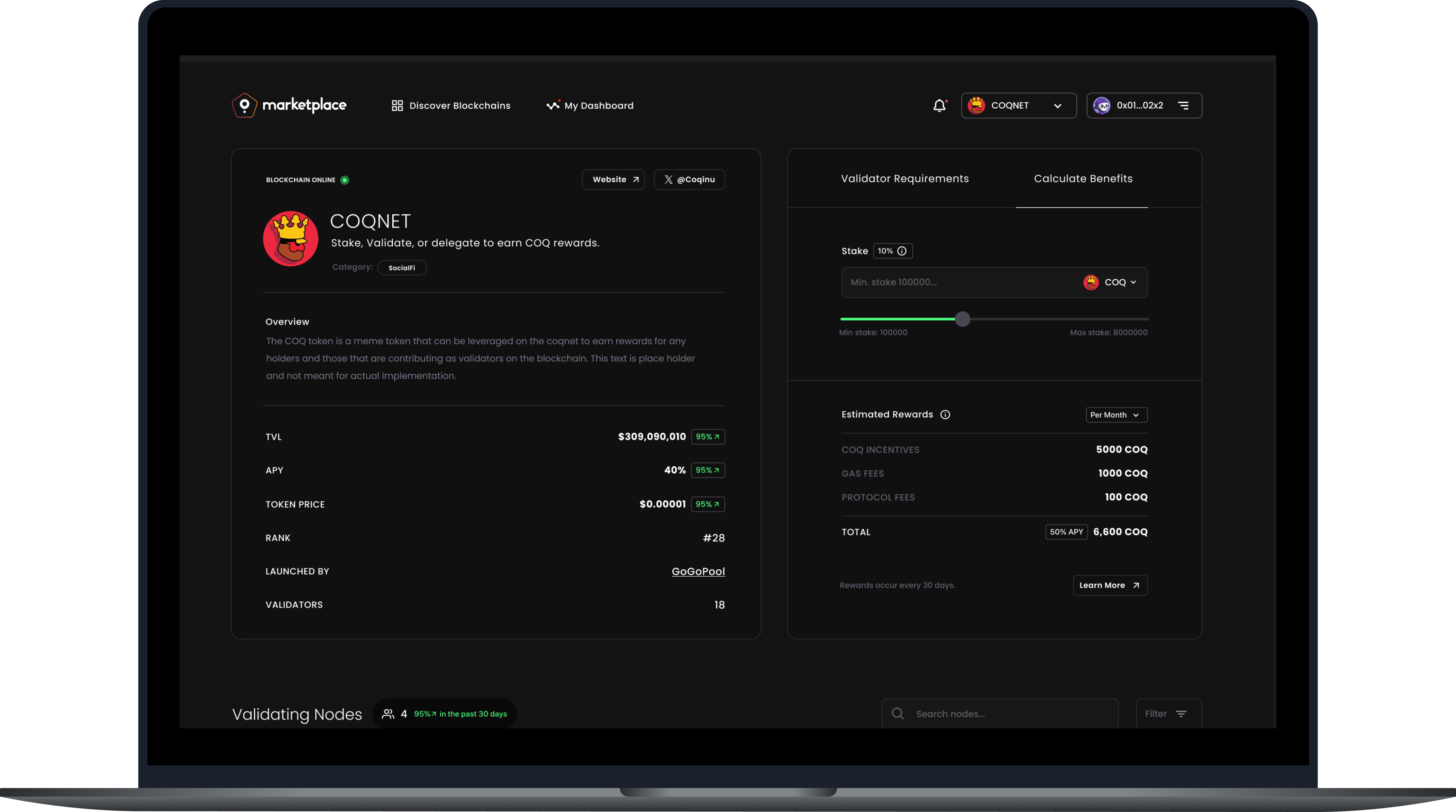
Task: Select the Calculate Benefits tab
Action: [1082, 179]
